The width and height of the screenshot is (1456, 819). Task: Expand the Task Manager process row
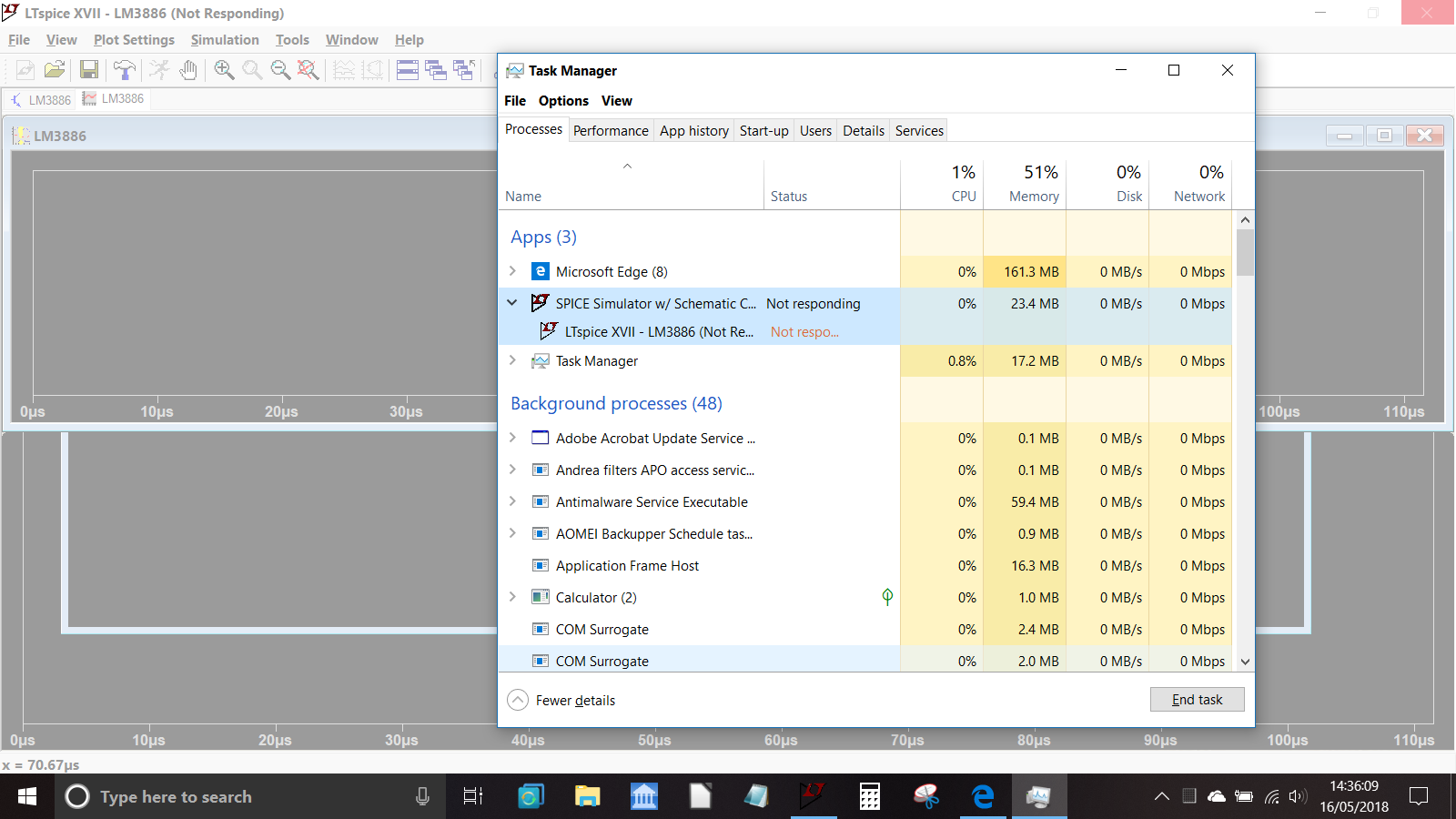[x=512, y=360]
